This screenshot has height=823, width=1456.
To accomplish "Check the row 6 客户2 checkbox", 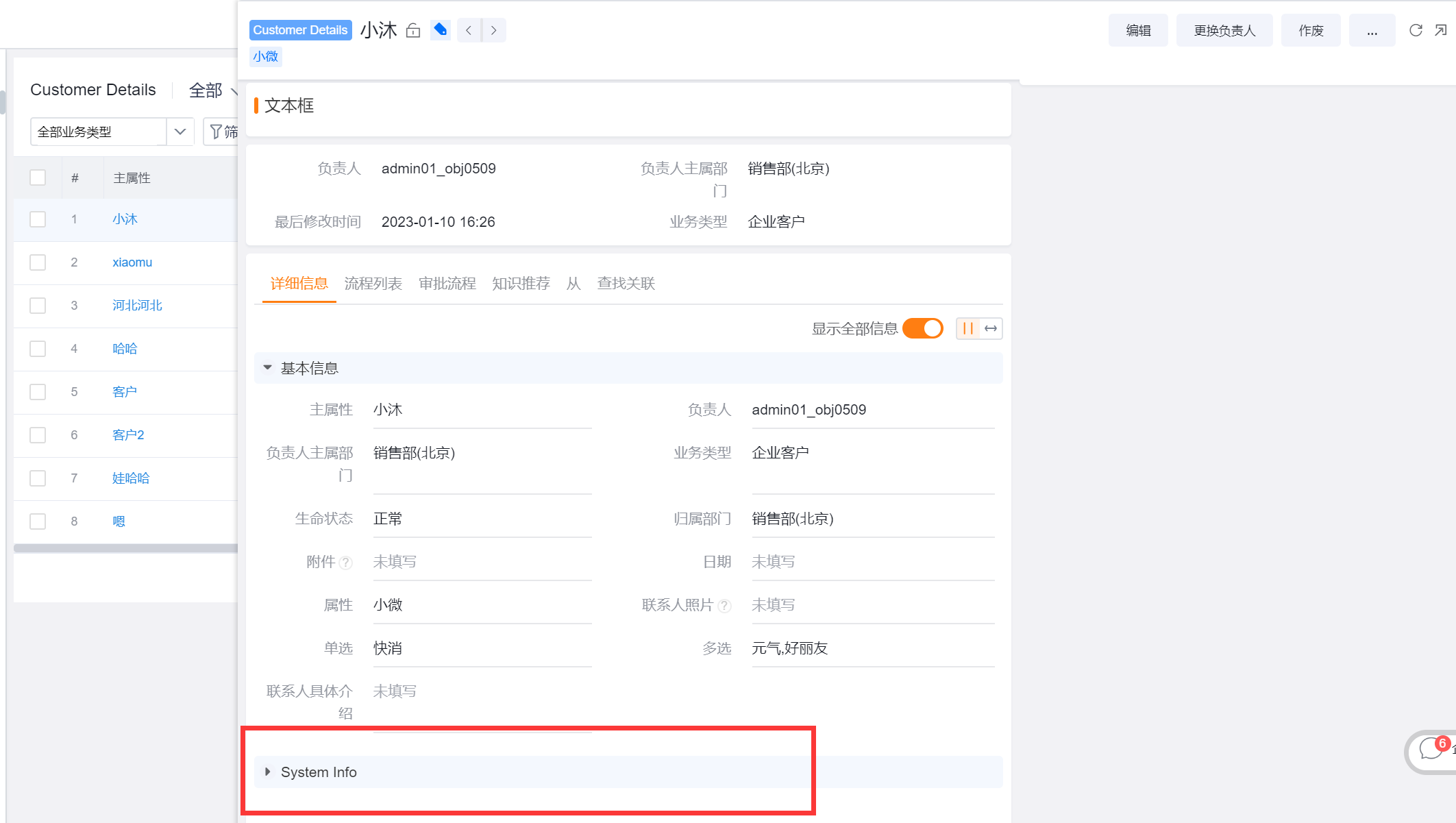I will coord(38,435).
